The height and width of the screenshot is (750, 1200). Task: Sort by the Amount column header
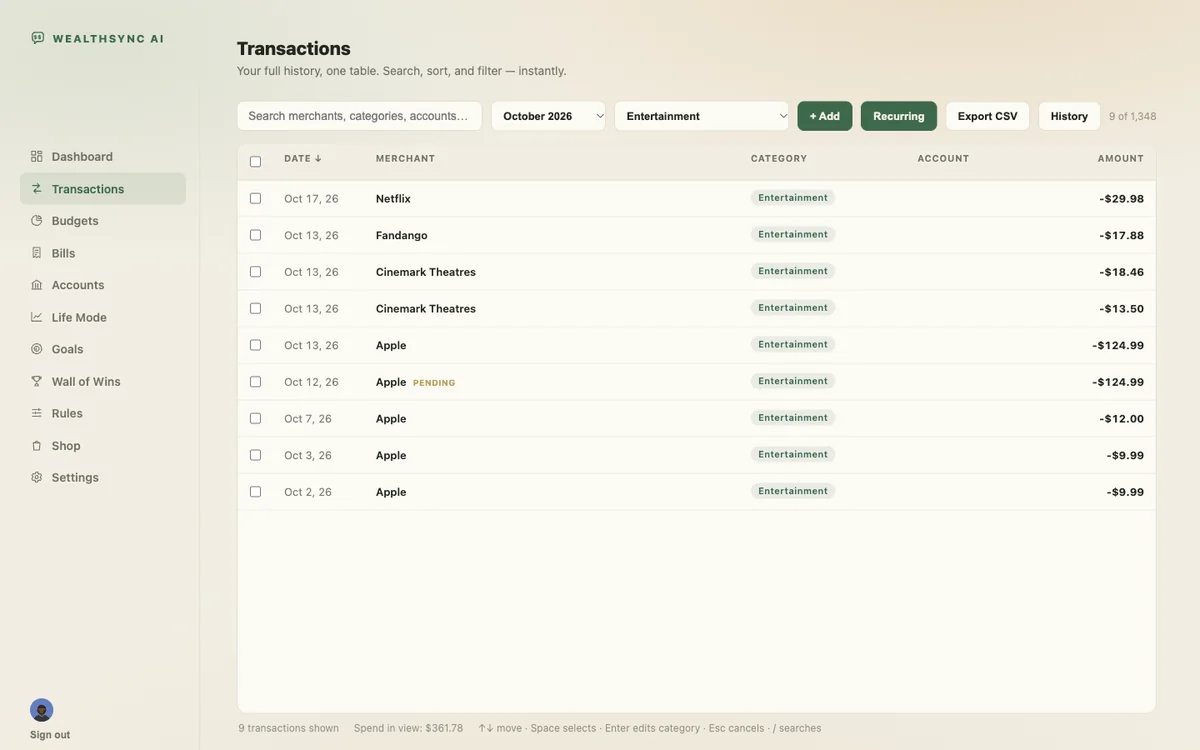[1120, 159]
